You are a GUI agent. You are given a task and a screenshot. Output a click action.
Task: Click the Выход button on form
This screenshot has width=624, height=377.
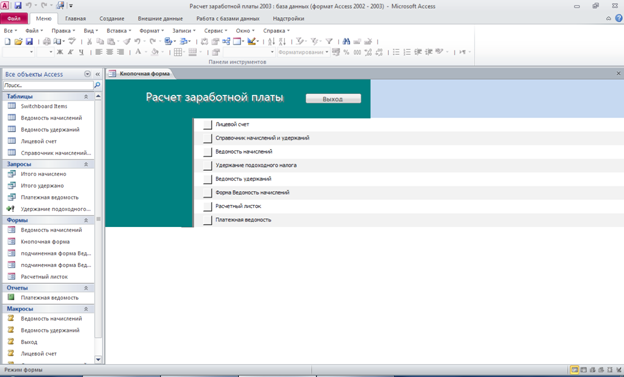coord(333,99)
